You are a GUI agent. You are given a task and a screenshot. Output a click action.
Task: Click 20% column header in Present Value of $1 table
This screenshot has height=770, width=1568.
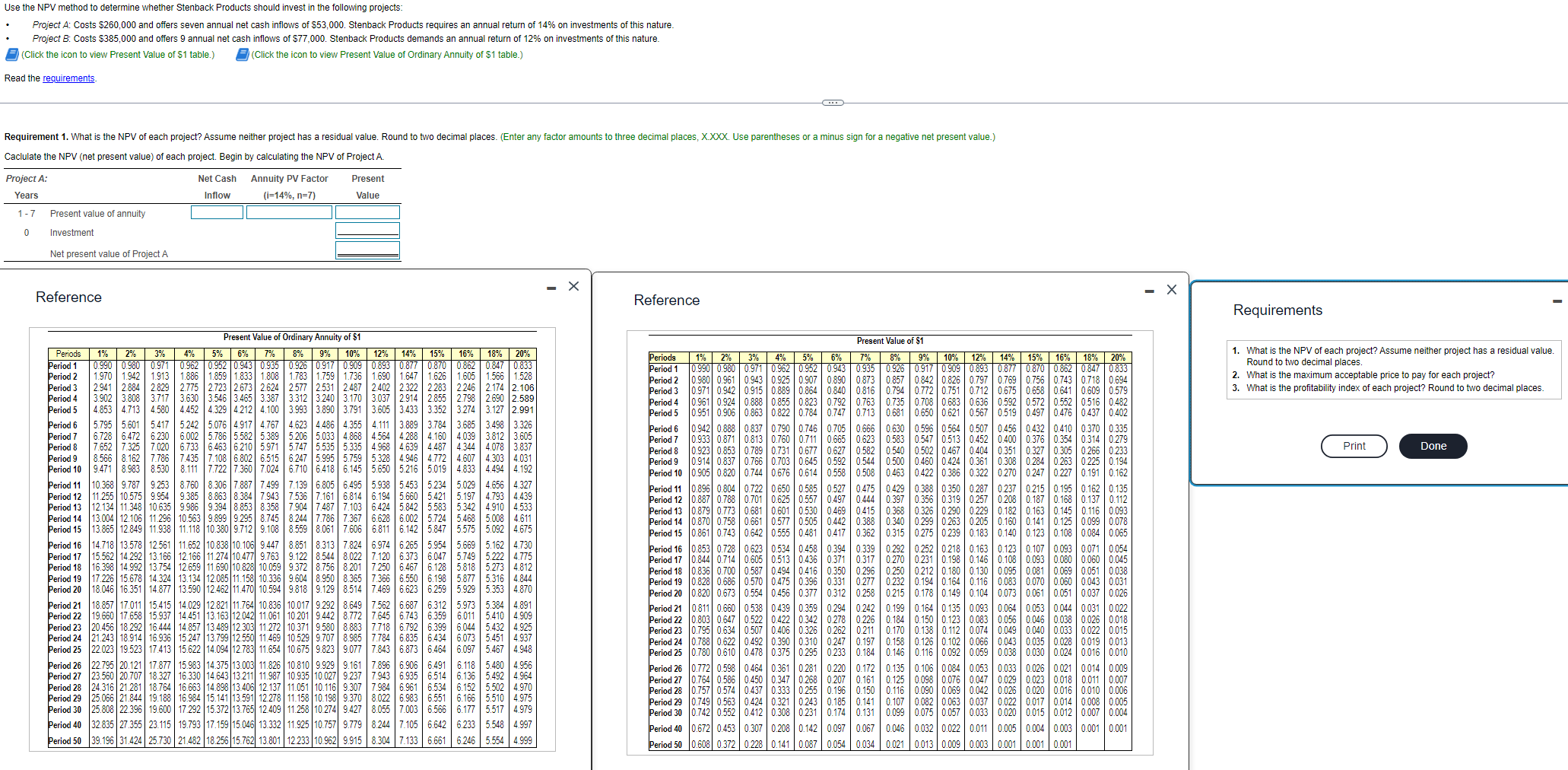1118,358
